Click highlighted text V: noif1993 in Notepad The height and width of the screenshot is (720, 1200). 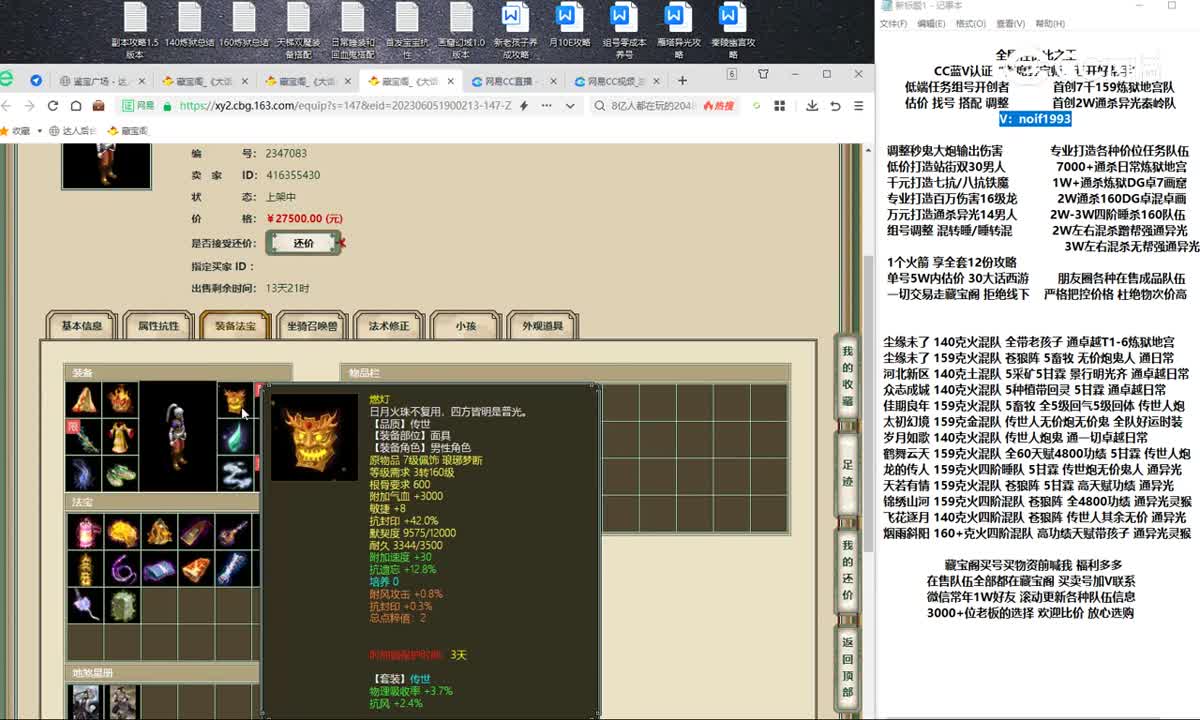pos(1035,119)
